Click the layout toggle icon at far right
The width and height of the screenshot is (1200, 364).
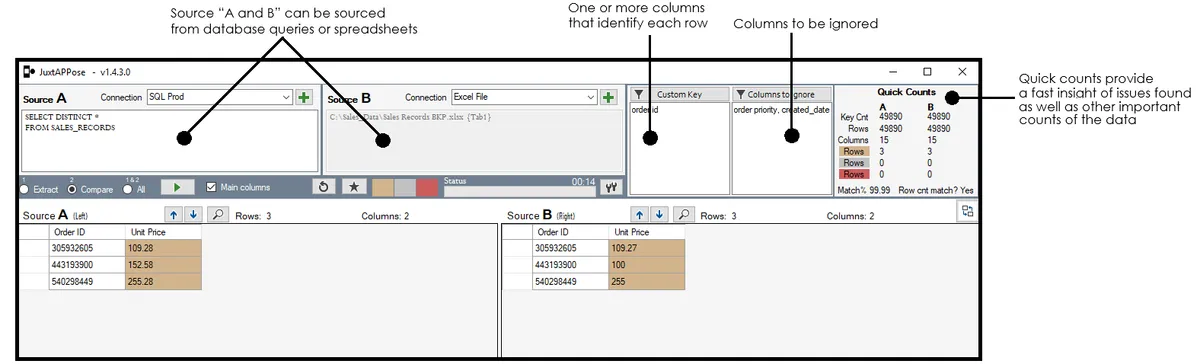pyautogui.click(x=967, y=211)
